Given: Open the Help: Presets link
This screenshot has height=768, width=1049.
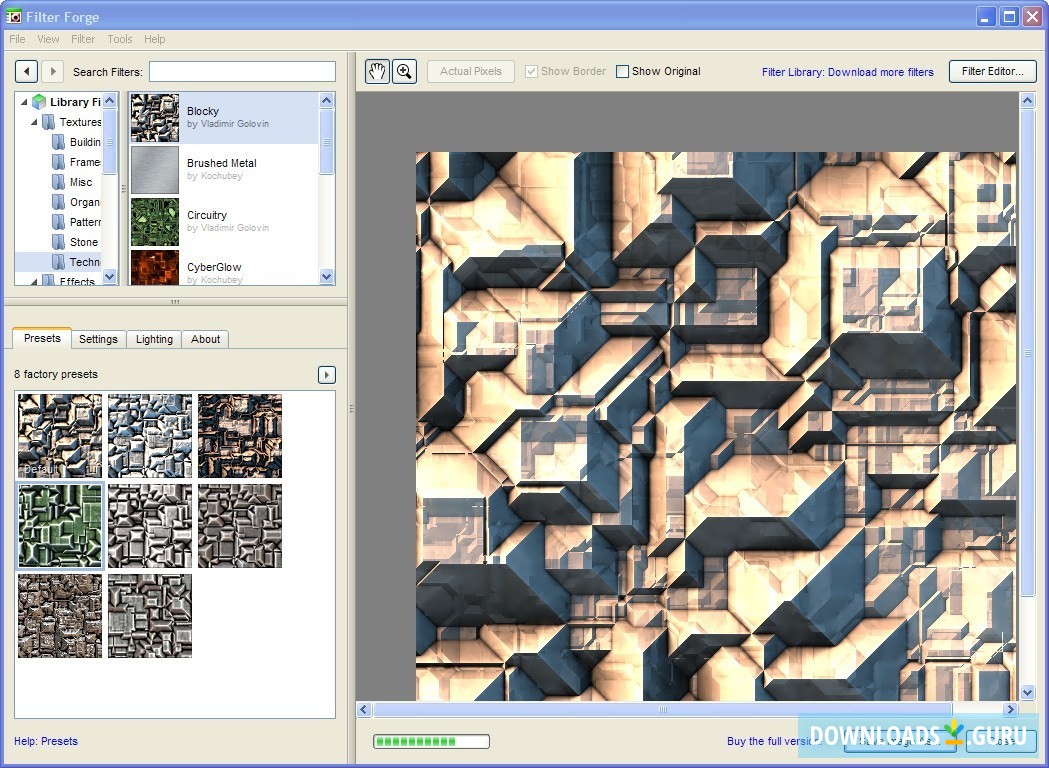Looking at the screenshot, I should coord(45,741).
